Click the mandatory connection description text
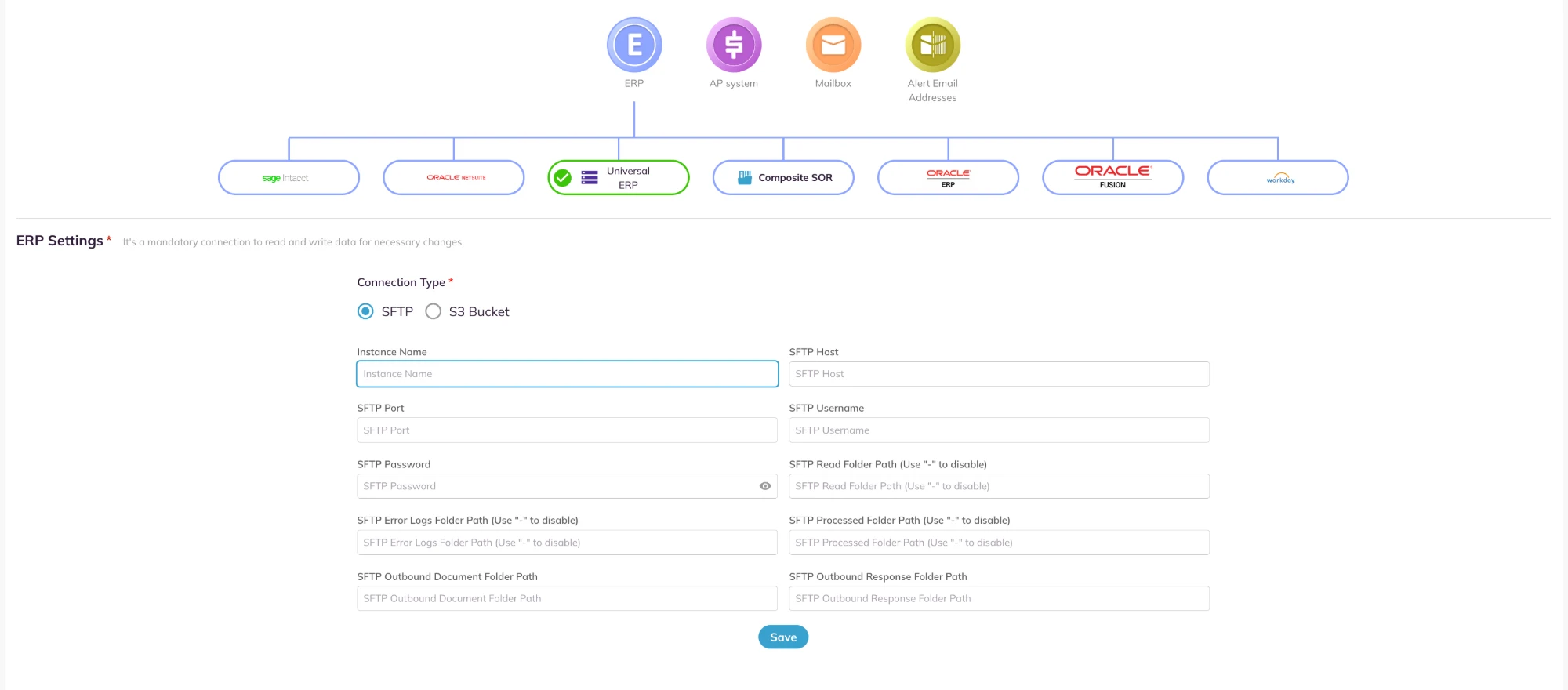 click(x=293, y=242)
